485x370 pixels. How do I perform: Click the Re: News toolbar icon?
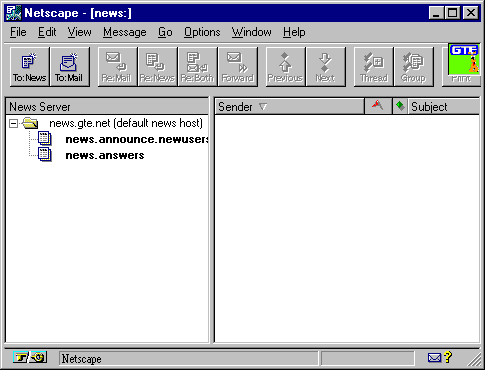tap(157, 67)
